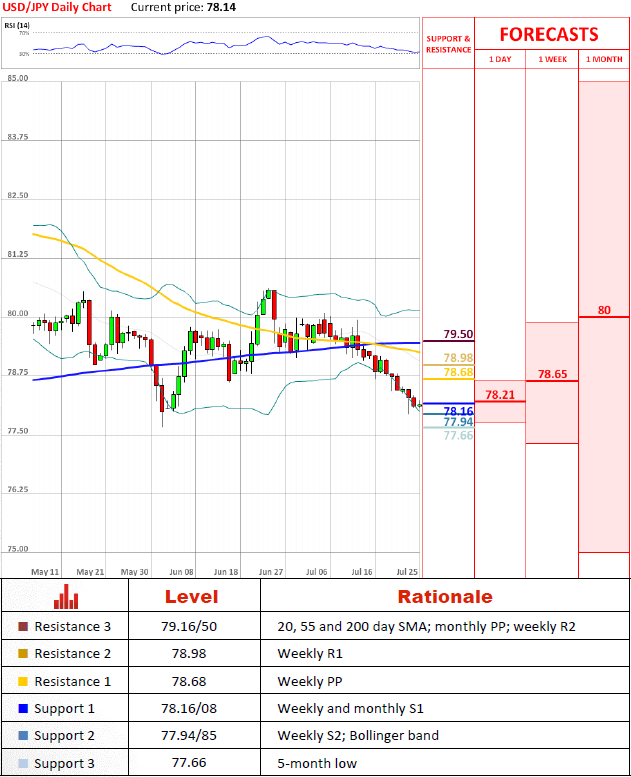The image size is (631, 777).
Task: Click the FORECASTS heading
Action: tap(548, 33)
